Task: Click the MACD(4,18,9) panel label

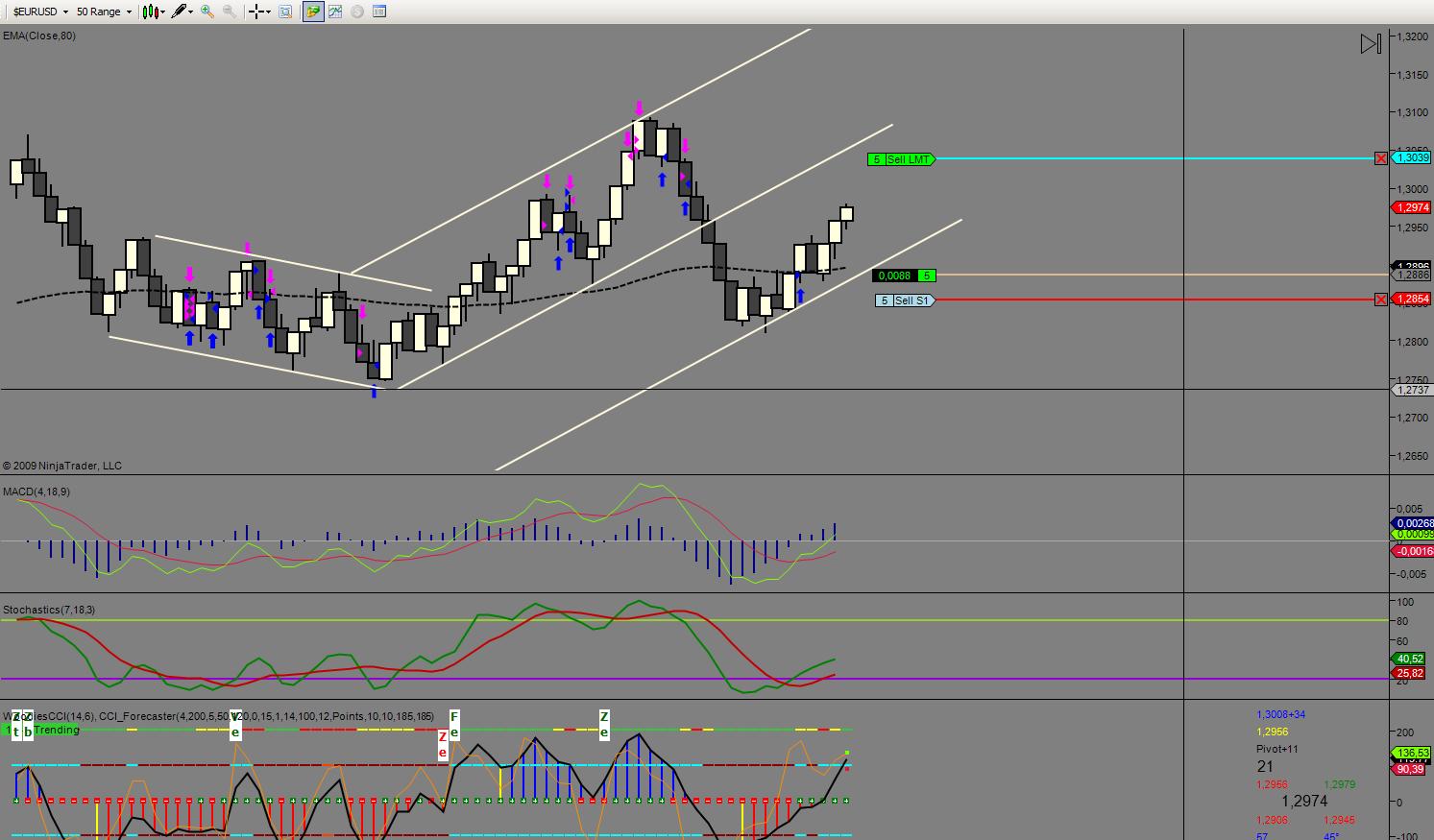Action: tap(36, 492)
